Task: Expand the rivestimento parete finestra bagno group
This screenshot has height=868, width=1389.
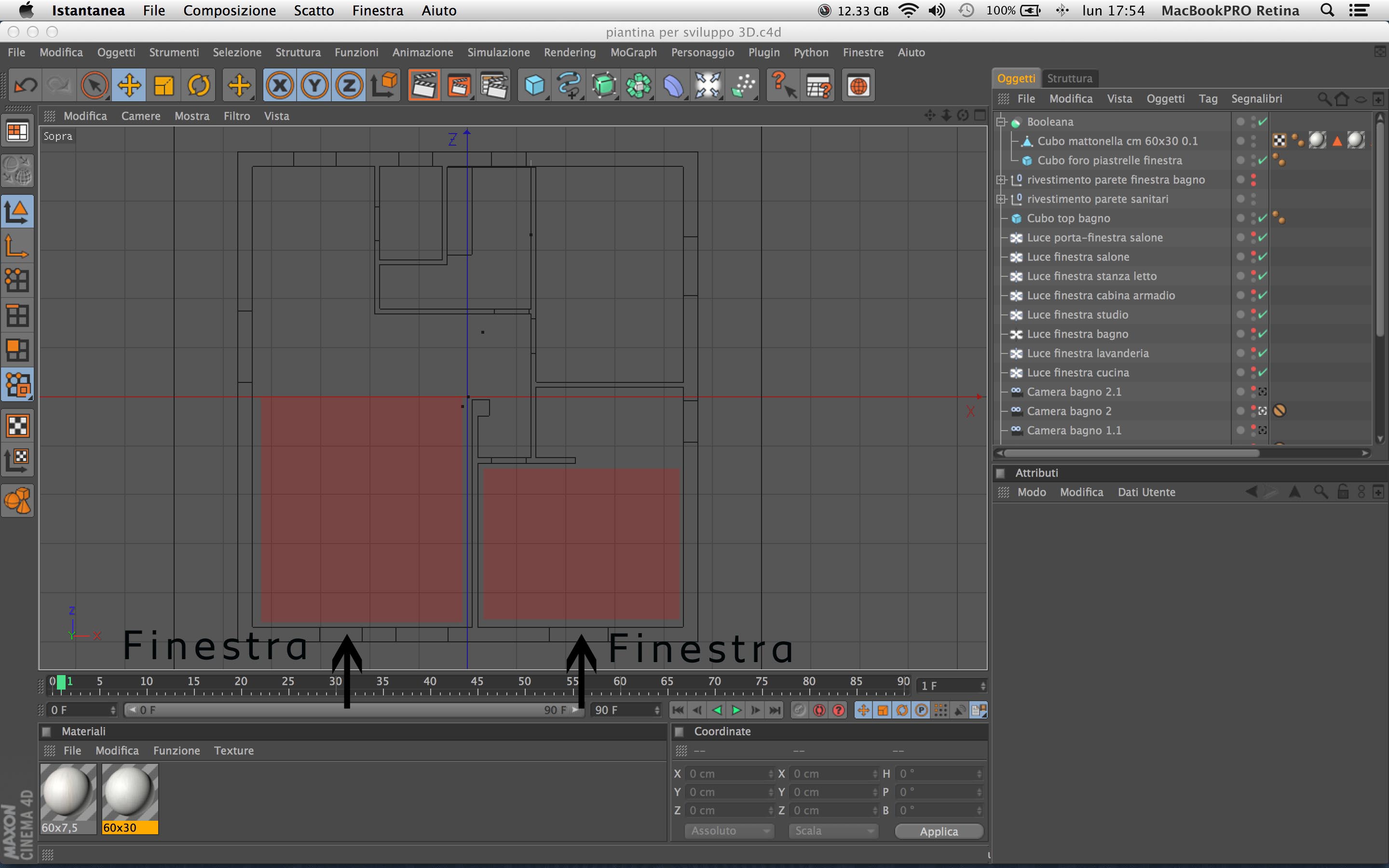Action: click(1001, 180)
